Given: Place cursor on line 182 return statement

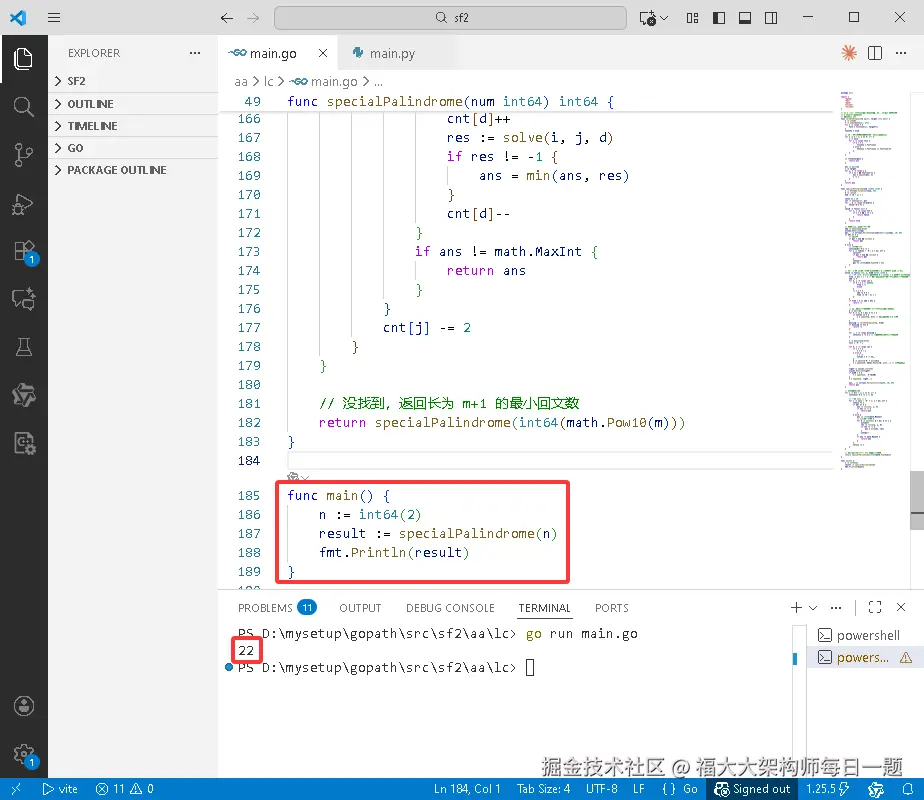Looking at the screenshot, I should point(501,422).
